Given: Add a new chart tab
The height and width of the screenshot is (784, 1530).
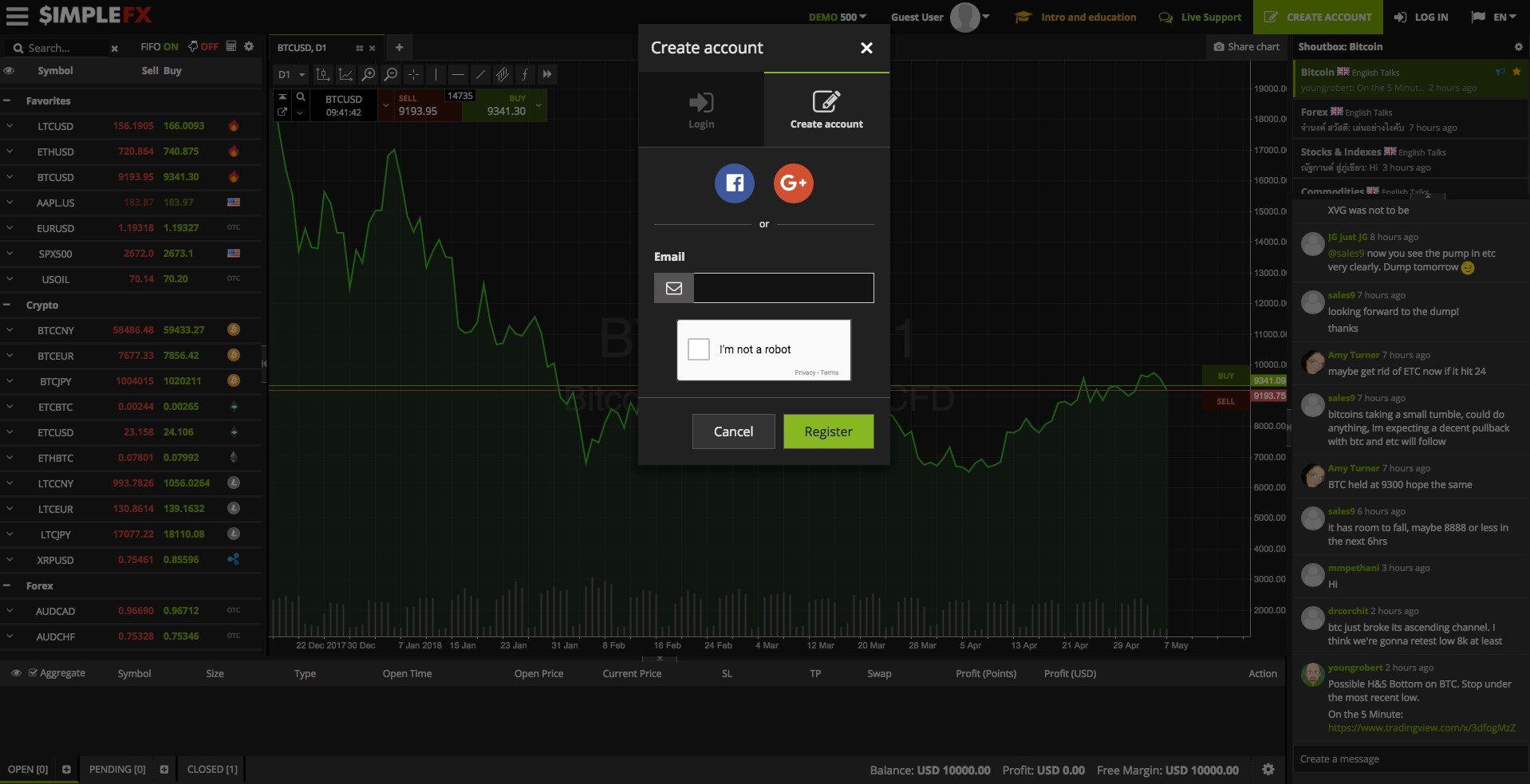Looking at the screenshot, I should pos(399,47).
